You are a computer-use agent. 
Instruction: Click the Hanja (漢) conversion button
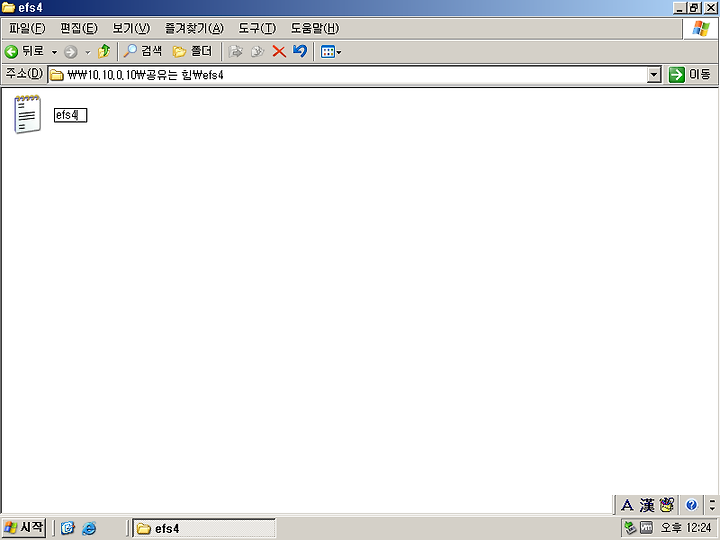pos(647,505)
